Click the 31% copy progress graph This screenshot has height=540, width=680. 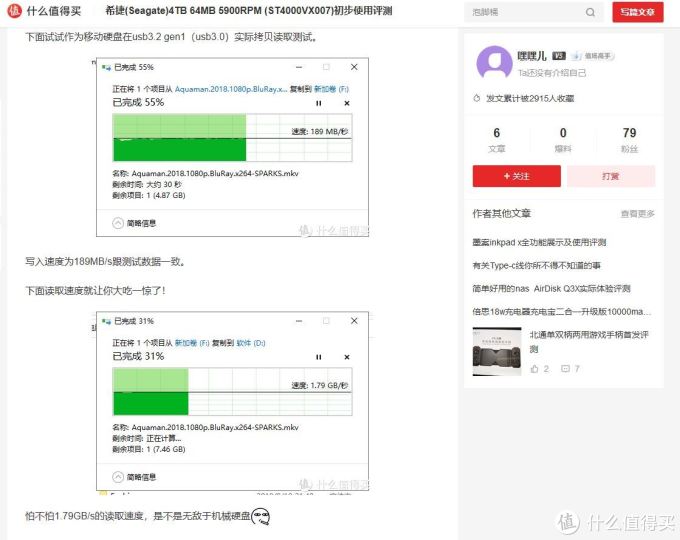tap(232, 391)
